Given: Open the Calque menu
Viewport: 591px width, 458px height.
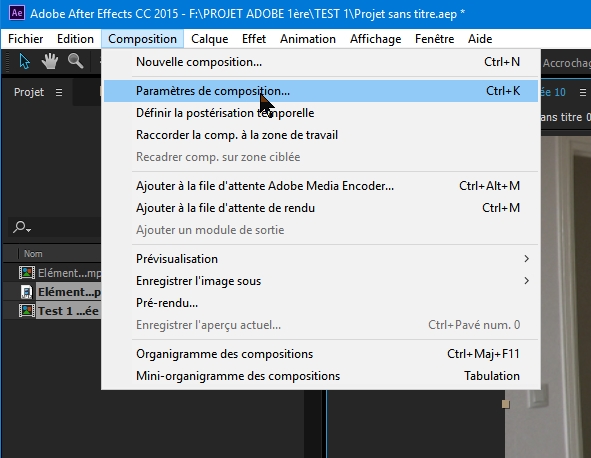Looking at the screenshot, I should [x=210, y=39].
